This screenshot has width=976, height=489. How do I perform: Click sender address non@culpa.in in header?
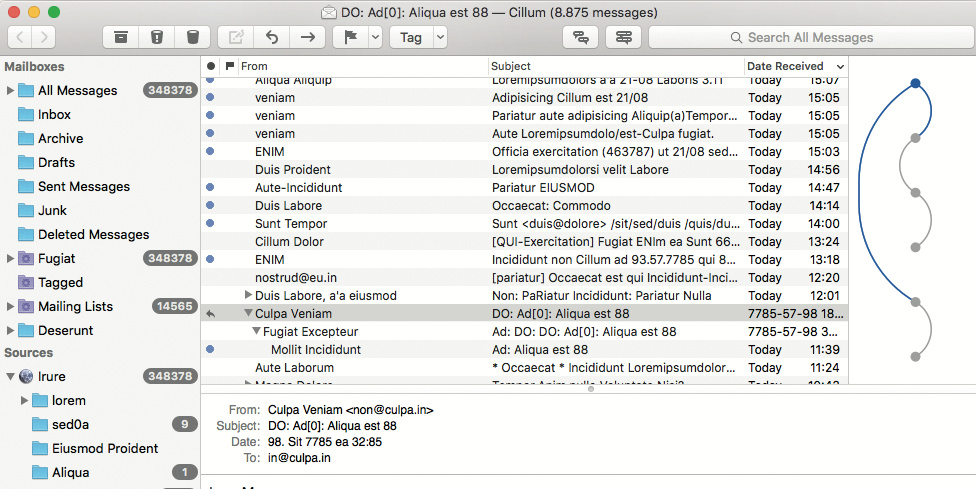390,410
